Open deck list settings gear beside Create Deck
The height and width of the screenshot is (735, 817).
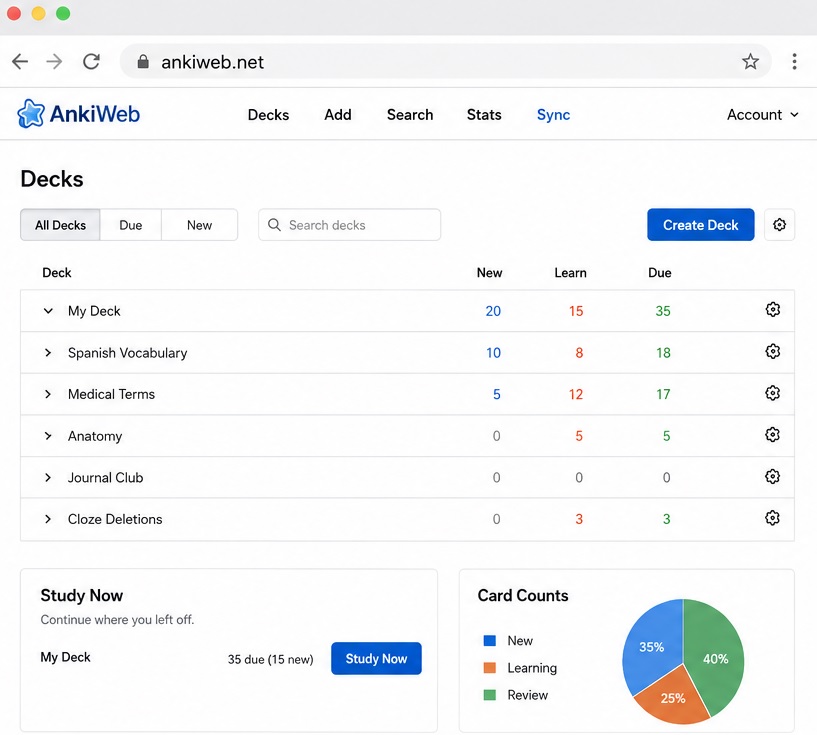point(779,225)
